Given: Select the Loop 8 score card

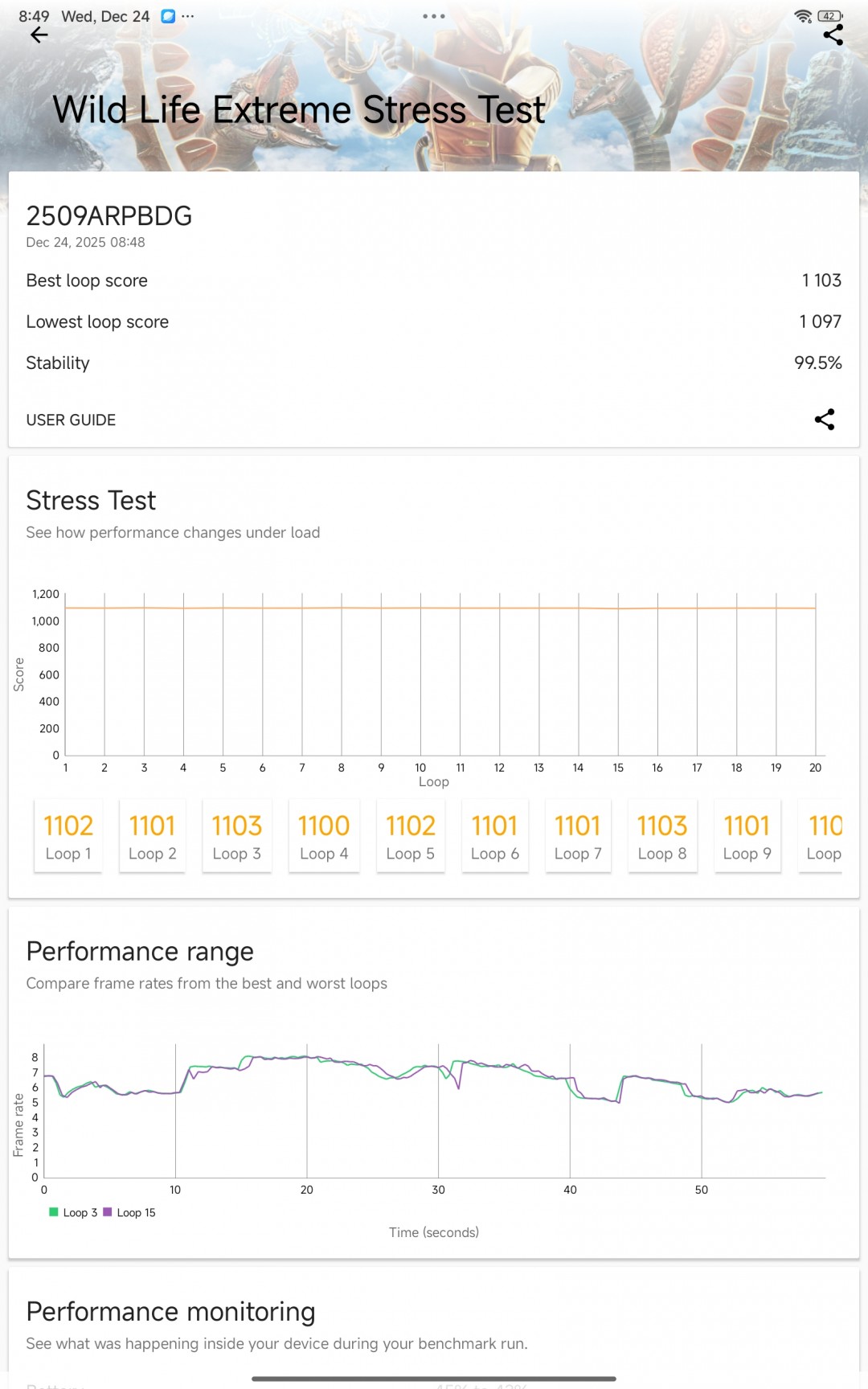Looking at the screenshot, I should pyautogui.click(x=662, y=836).
